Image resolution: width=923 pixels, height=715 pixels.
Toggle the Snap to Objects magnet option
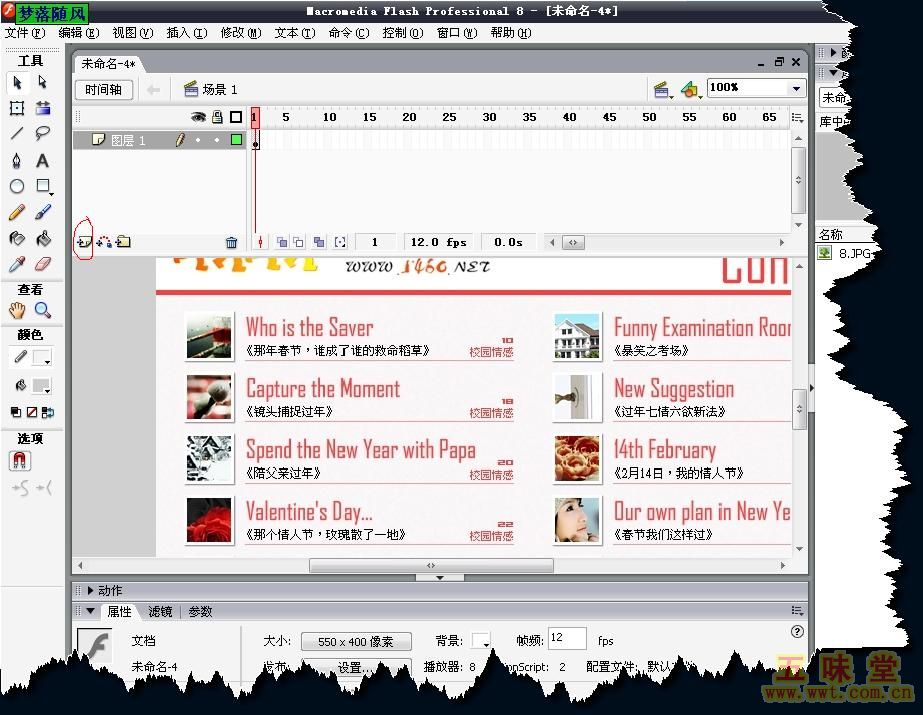(x=20, y=461)
